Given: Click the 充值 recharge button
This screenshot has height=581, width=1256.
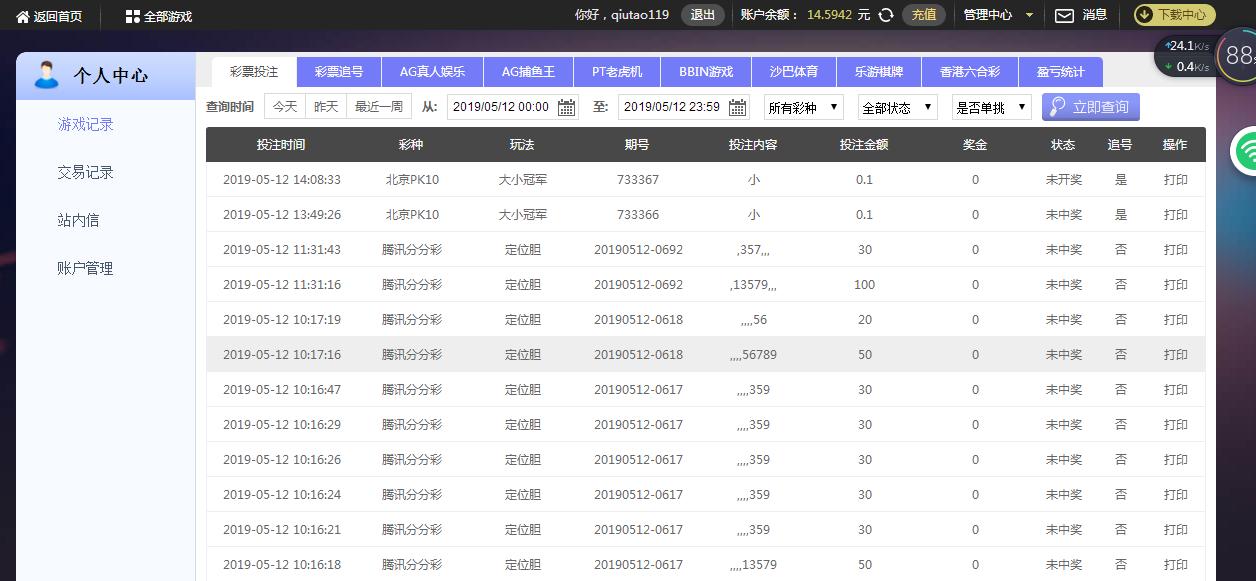Looking at the screenshot, I should (923, 15).
